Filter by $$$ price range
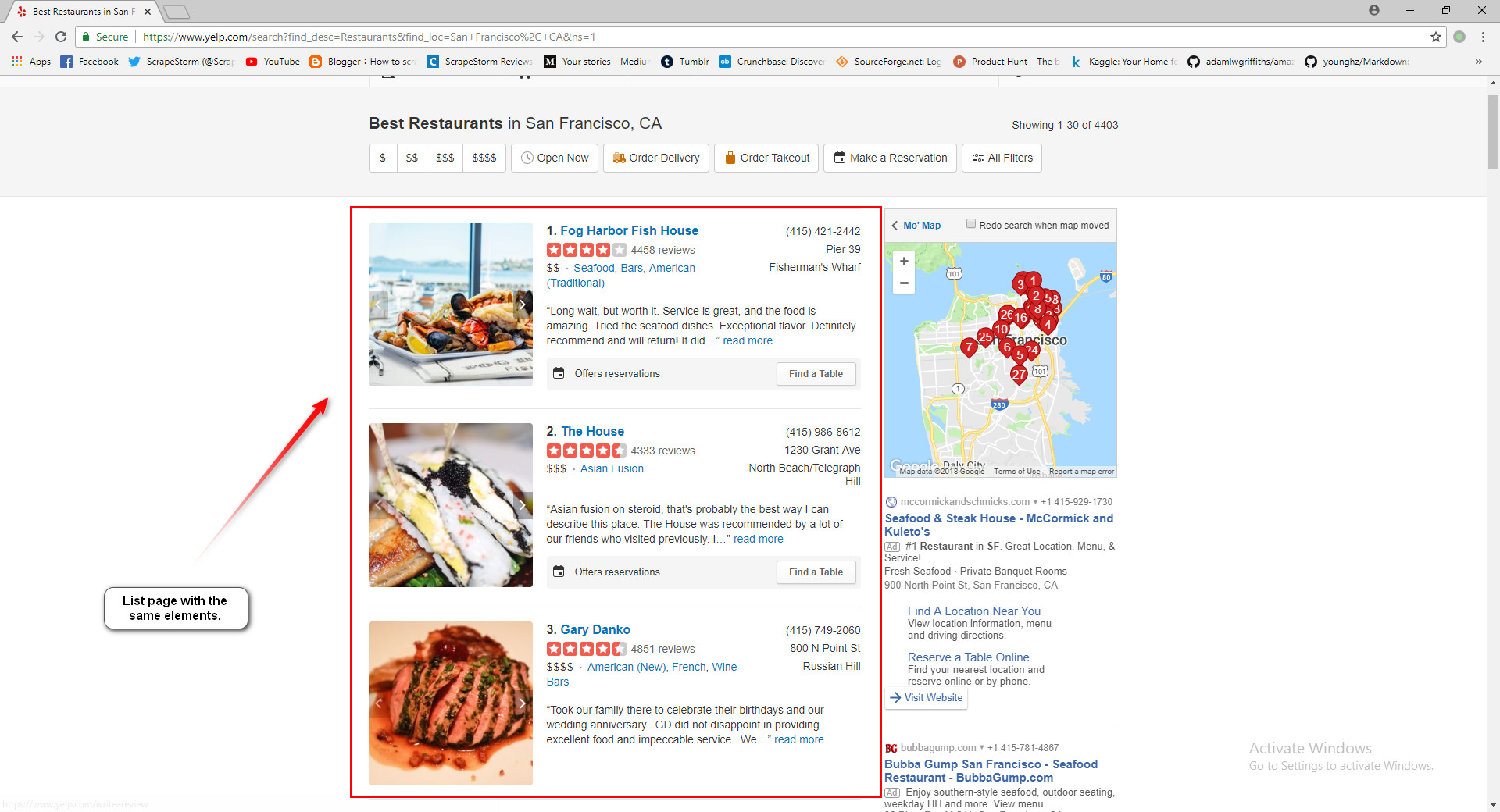 pos(445,158)
